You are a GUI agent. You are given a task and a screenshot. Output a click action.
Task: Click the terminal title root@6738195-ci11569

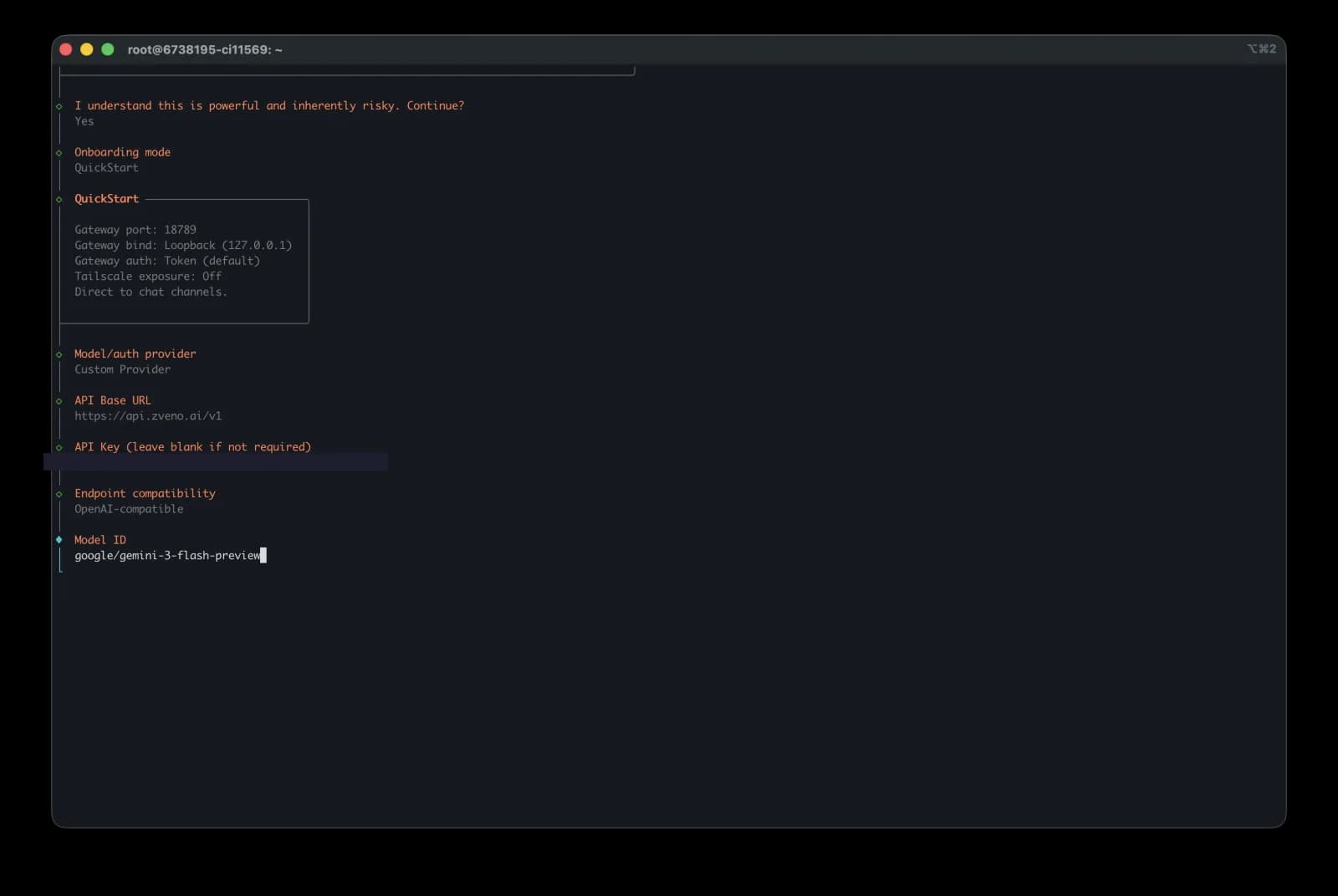[205, 49]
